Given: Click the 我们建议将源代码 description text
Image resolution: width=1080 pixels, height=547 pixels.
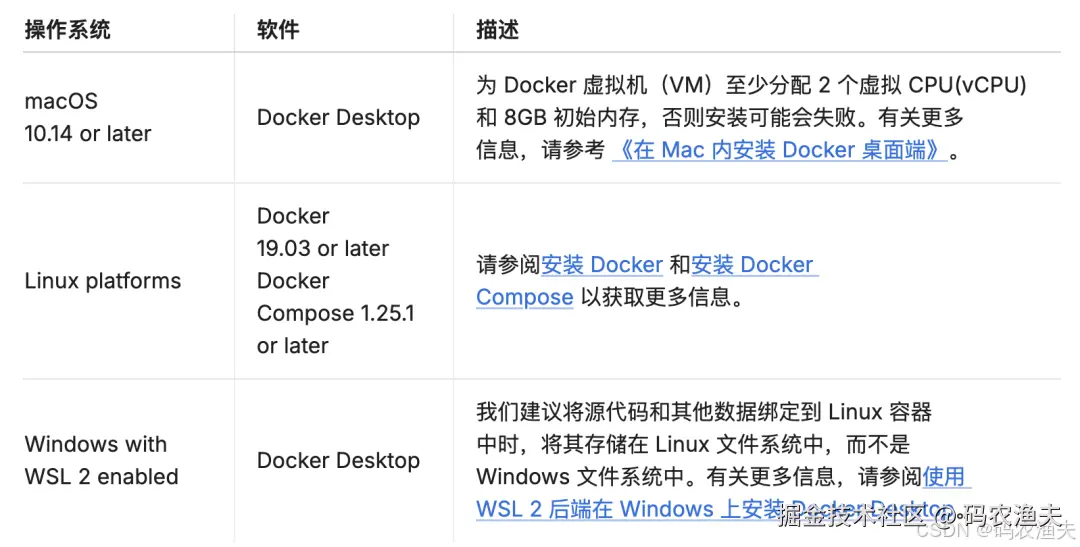Looking at the screenshot, I should (704, 412).
